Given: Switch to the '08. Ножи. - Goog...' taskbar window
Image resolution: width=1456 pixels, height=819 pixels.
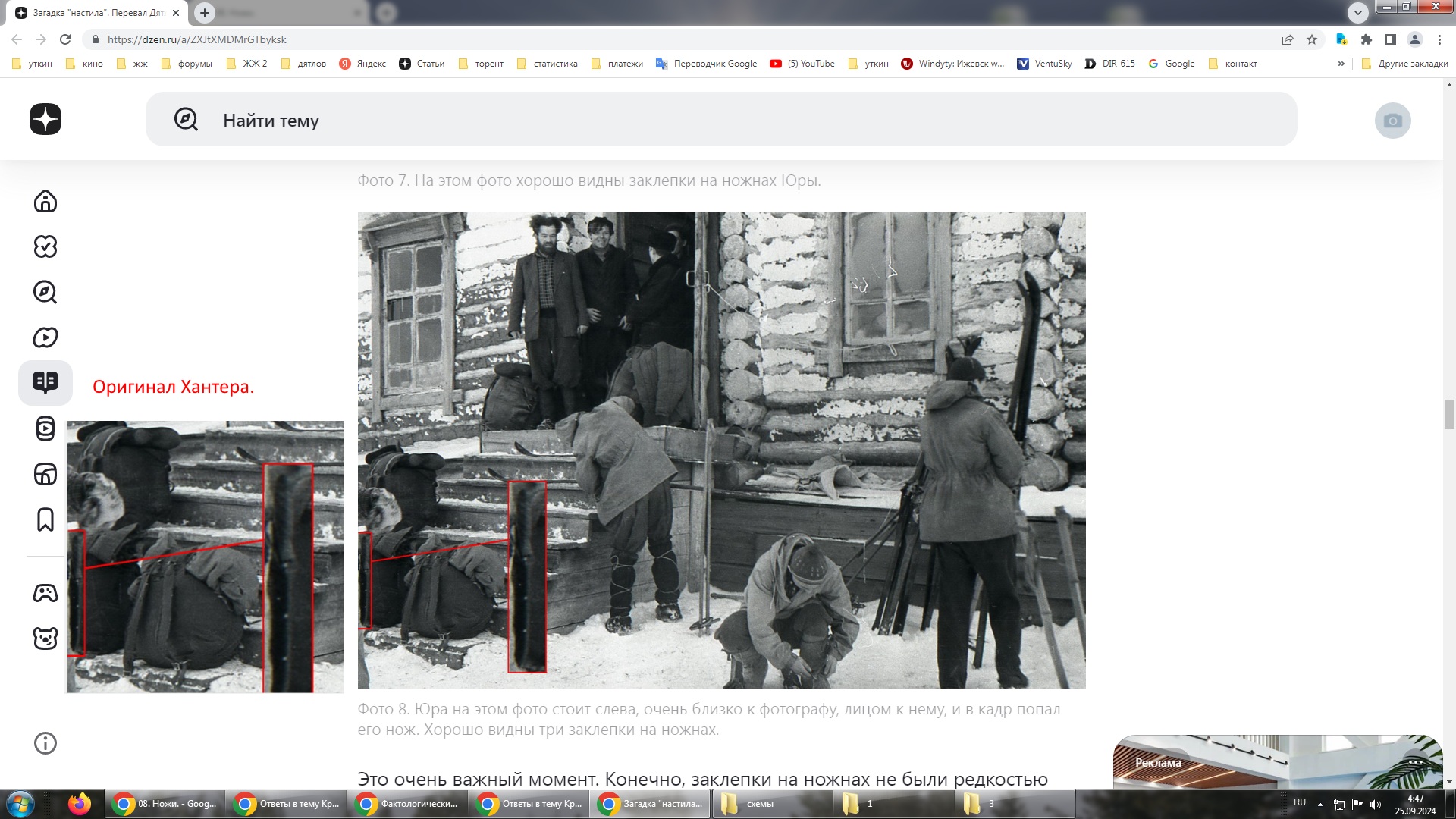Looking at the screenshot, I should click(x=165, y=804).
